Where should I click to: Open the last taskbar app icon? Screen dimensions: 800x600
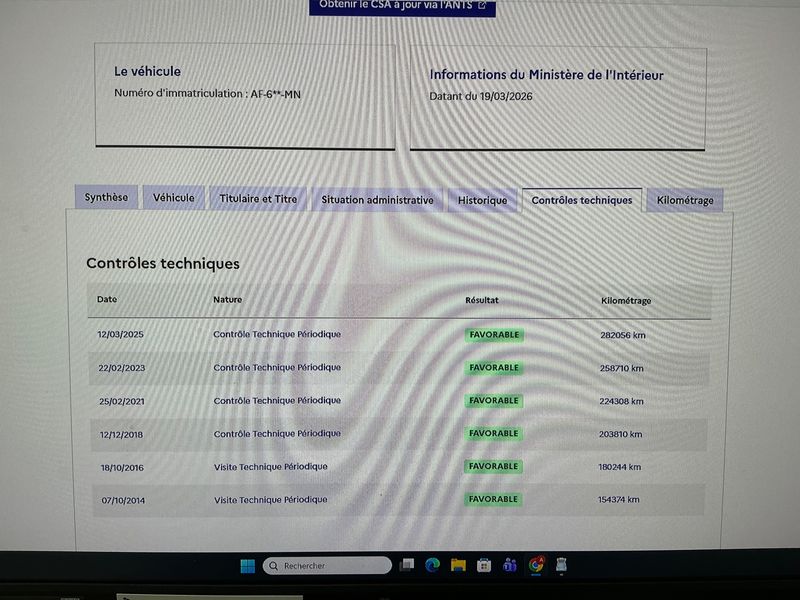561,565
